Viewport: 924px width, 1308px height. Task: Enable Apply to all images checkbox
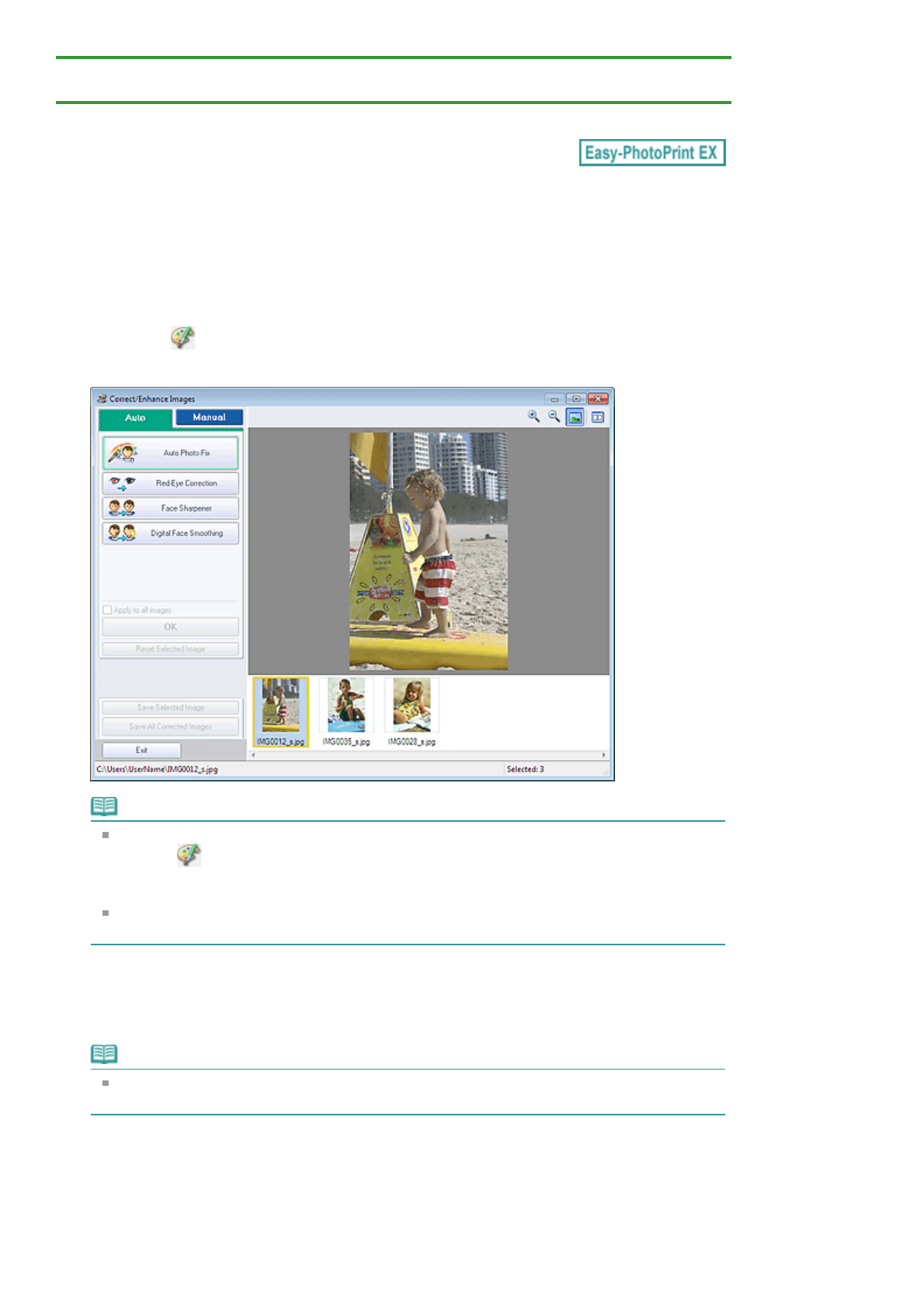point(107,611)
